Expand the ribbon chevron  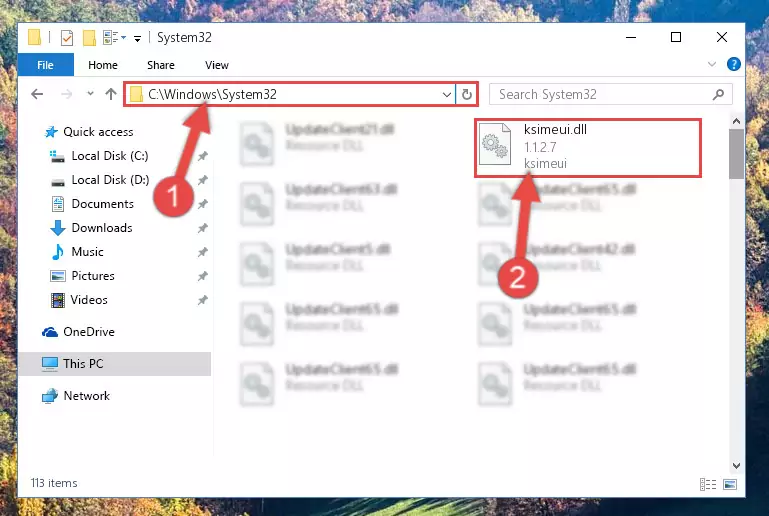(x=712, y=64)
